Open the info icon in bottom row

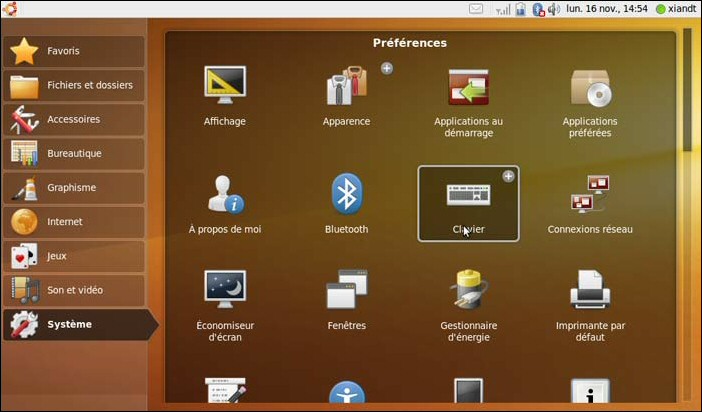(590, 391)
